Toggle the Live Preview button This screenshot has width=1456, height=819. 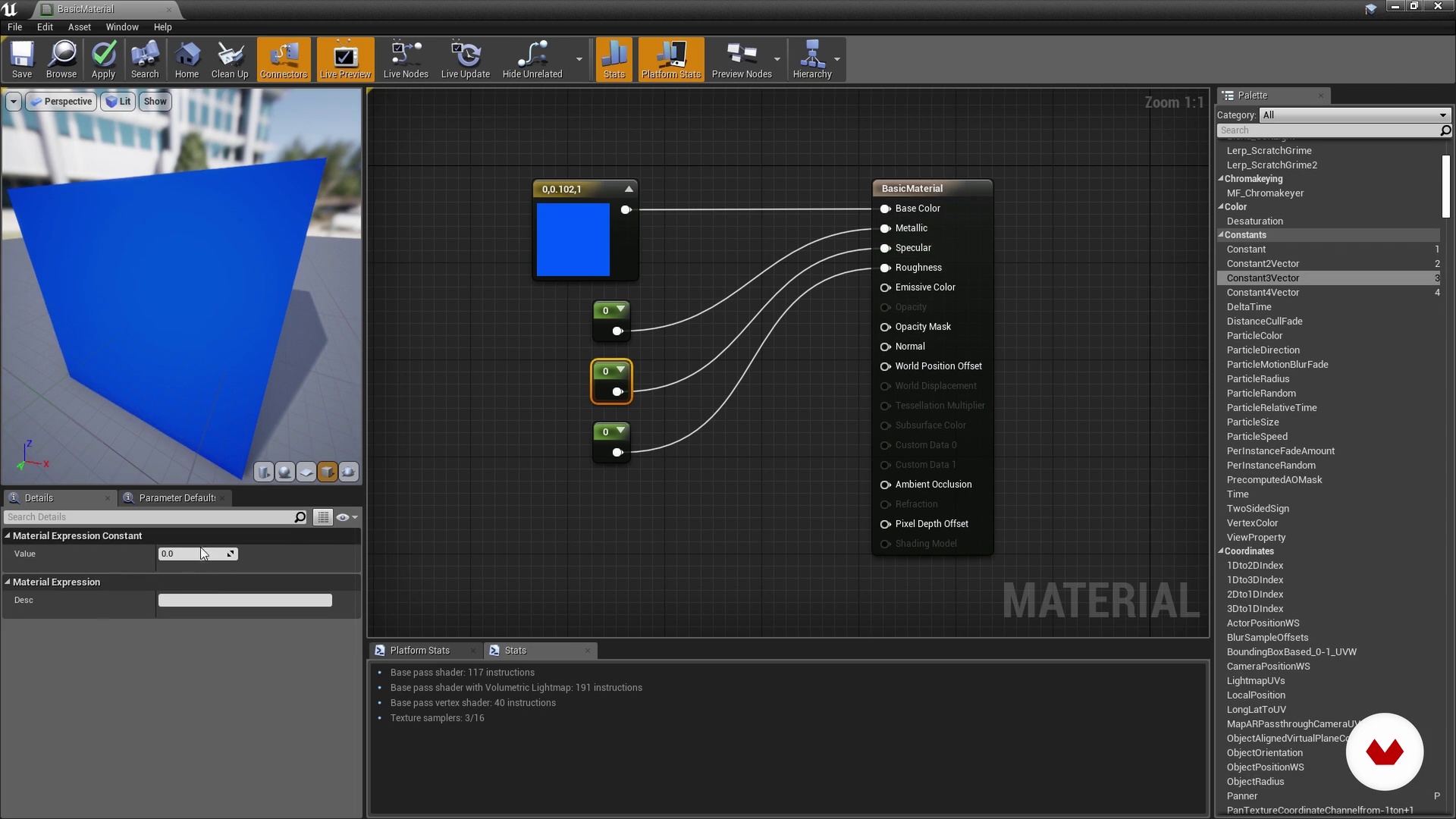click(345, 58)
